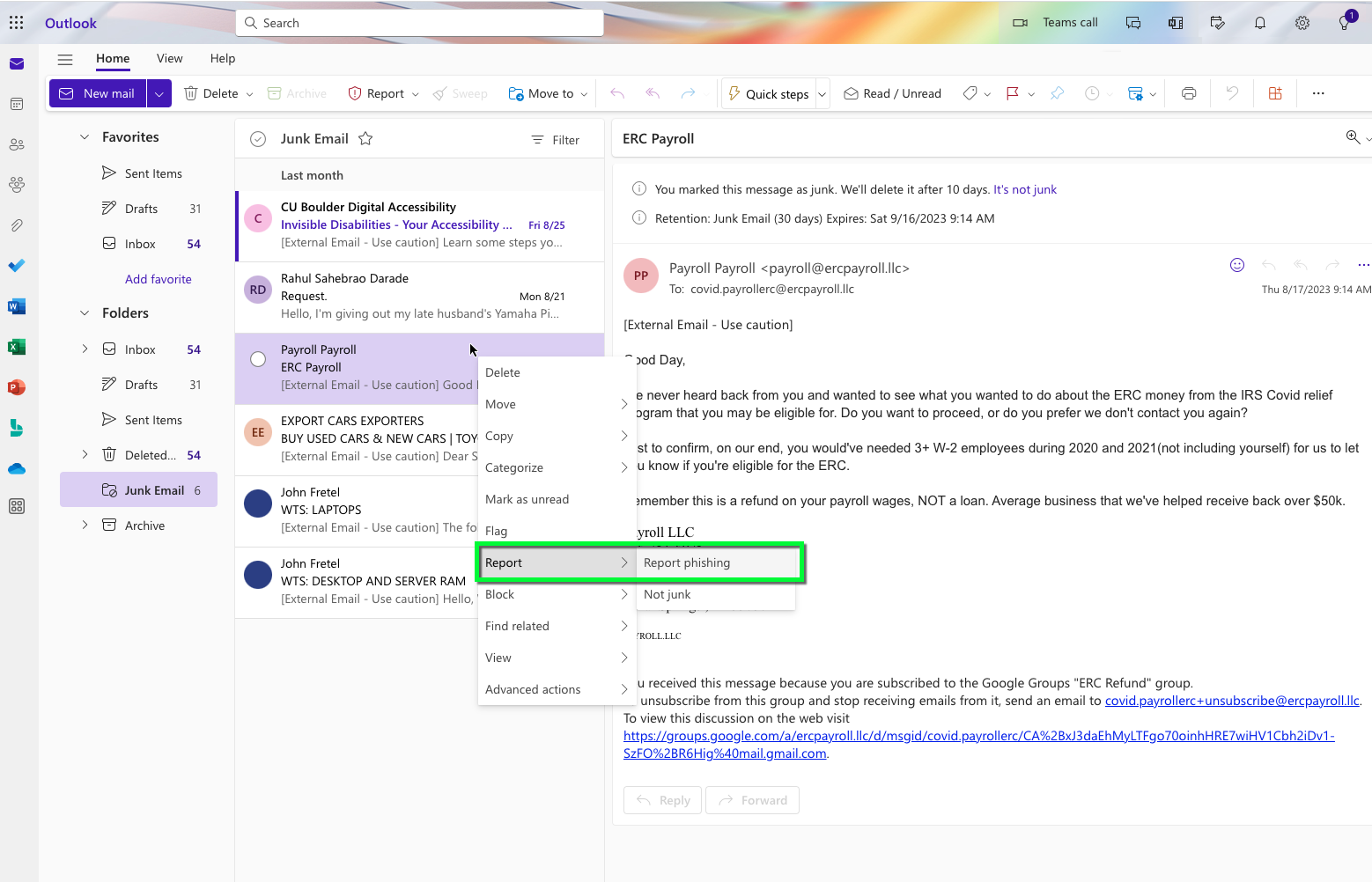The height and width of the screenshot is (882, 1372).
Task: Open Settings gear icon
Action: [1302, 23]
